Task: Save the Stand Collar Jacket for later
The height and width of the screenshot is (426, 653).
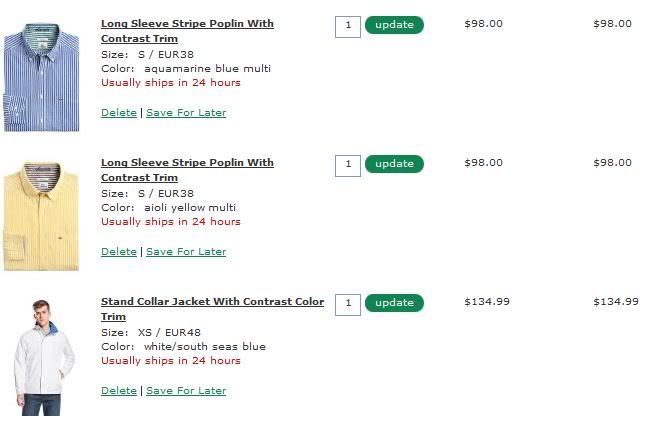Action: pyautogui.click(x=186, y=391)
